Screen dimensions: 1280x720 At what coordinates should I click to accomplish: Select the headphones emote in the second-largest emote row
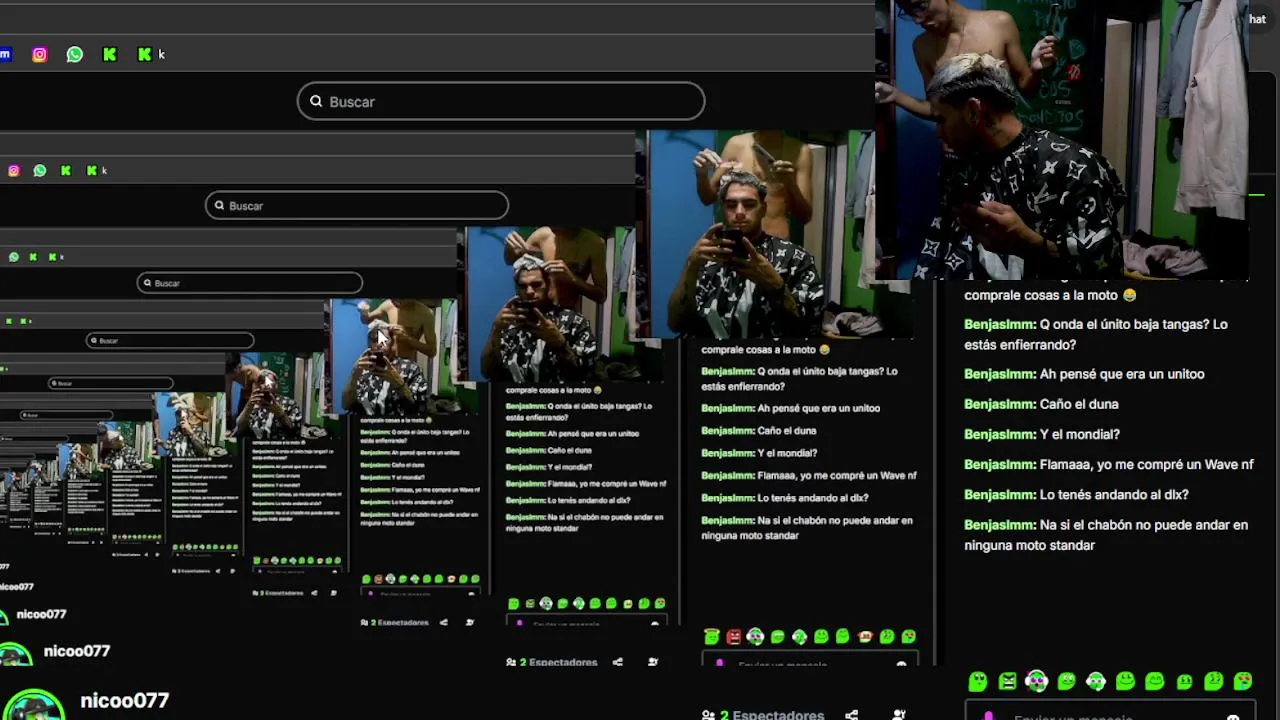click(x=756, y=636)
